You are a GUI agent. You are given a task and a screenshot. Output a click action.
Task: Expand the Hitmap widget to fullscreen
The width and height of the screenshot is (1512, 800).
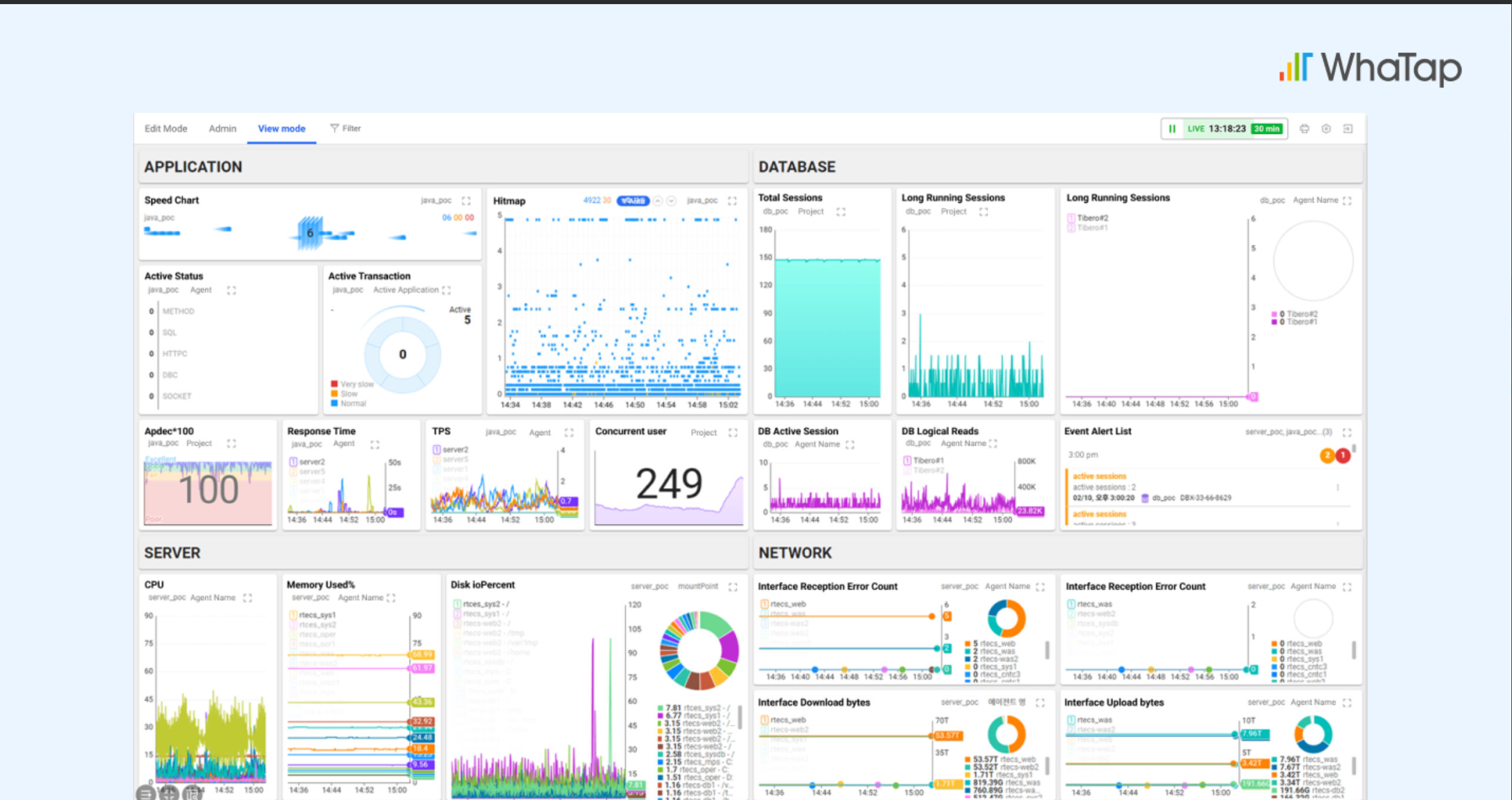(x=732, y=201)
